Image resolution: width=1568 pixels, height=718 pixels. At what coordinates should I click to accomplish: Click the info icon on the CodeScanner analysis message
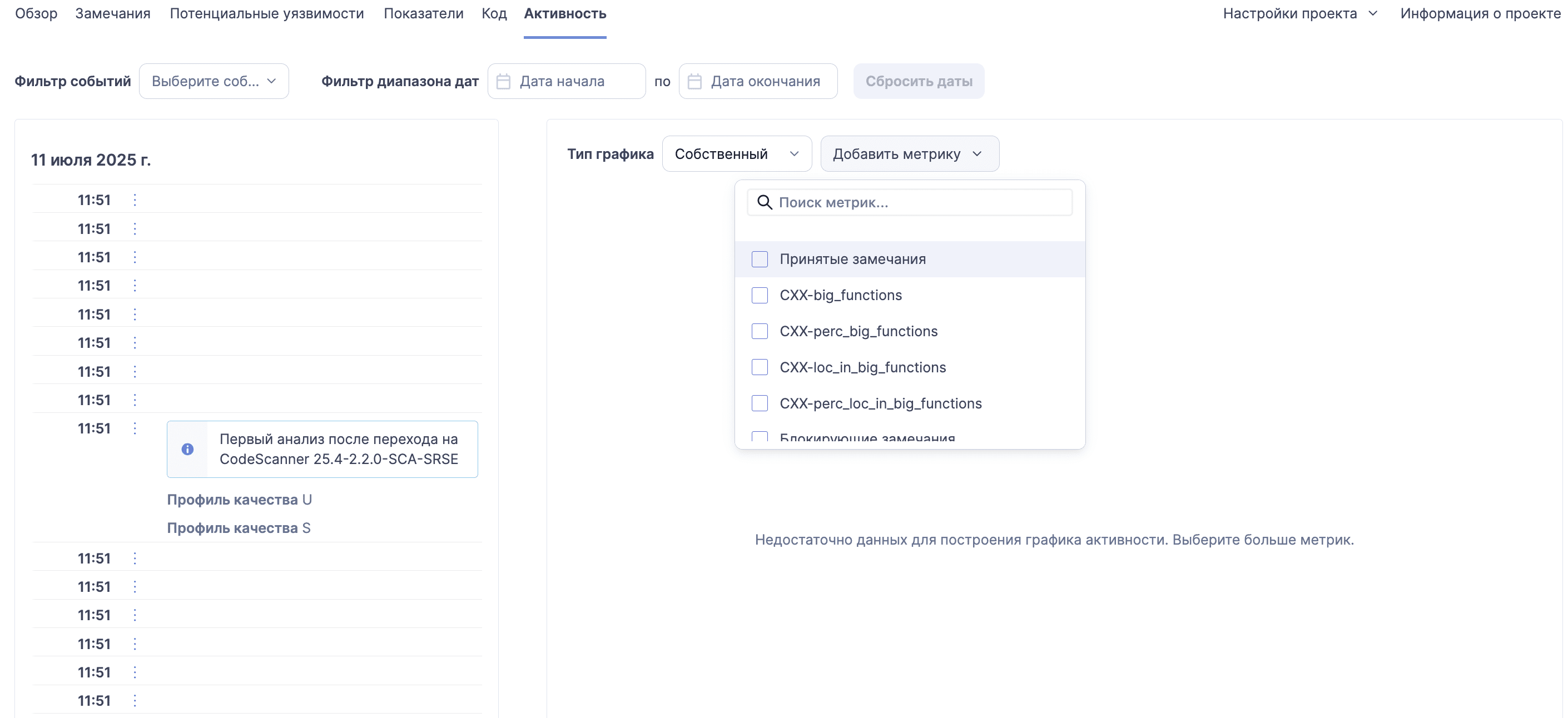click(187, 449)
